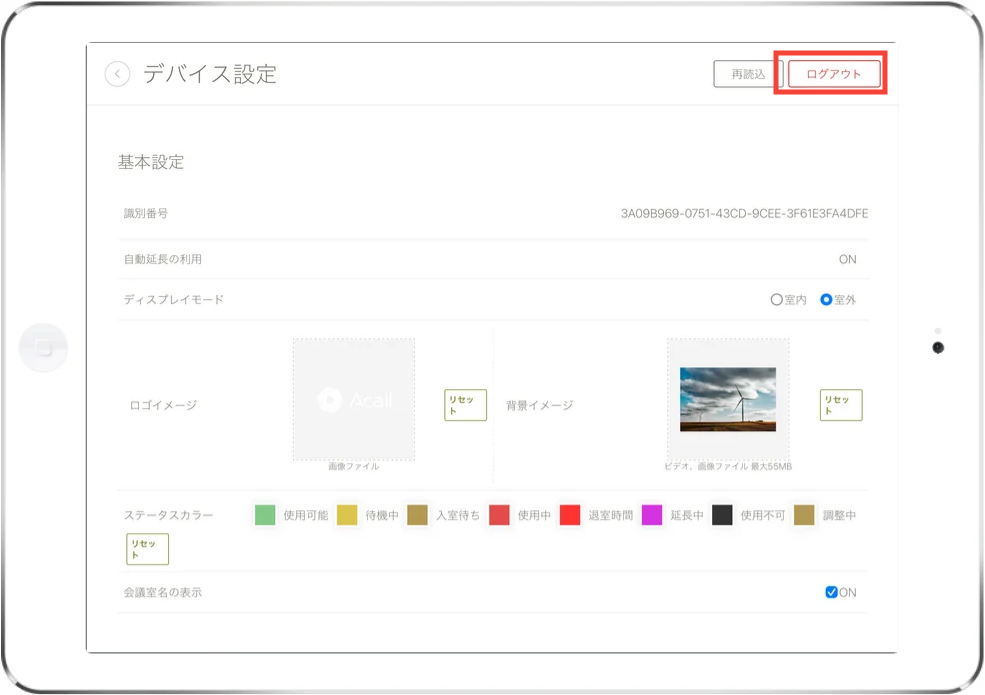This screenshot has height=695, width=985.
Task: Click the ディスプレイモード label
Action: click(x=173, y=300)
